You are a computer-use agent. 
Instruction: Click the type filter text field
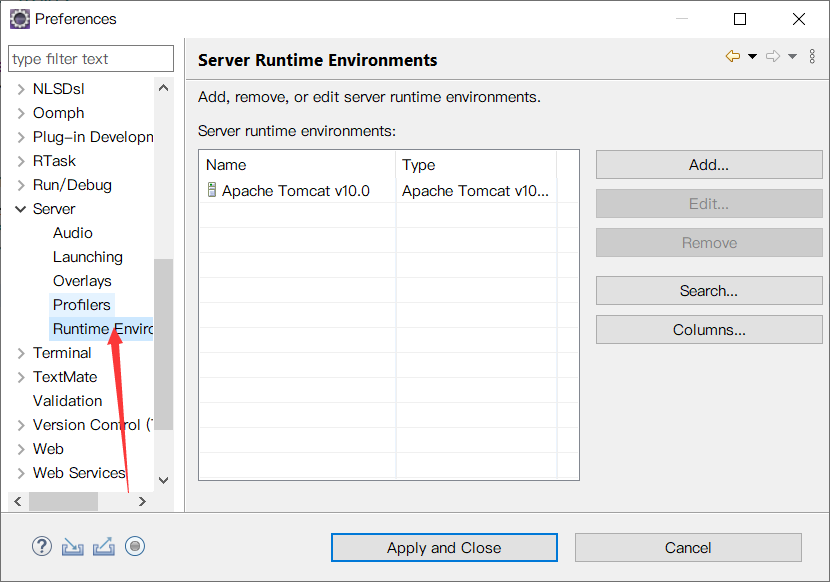[90, 59]
